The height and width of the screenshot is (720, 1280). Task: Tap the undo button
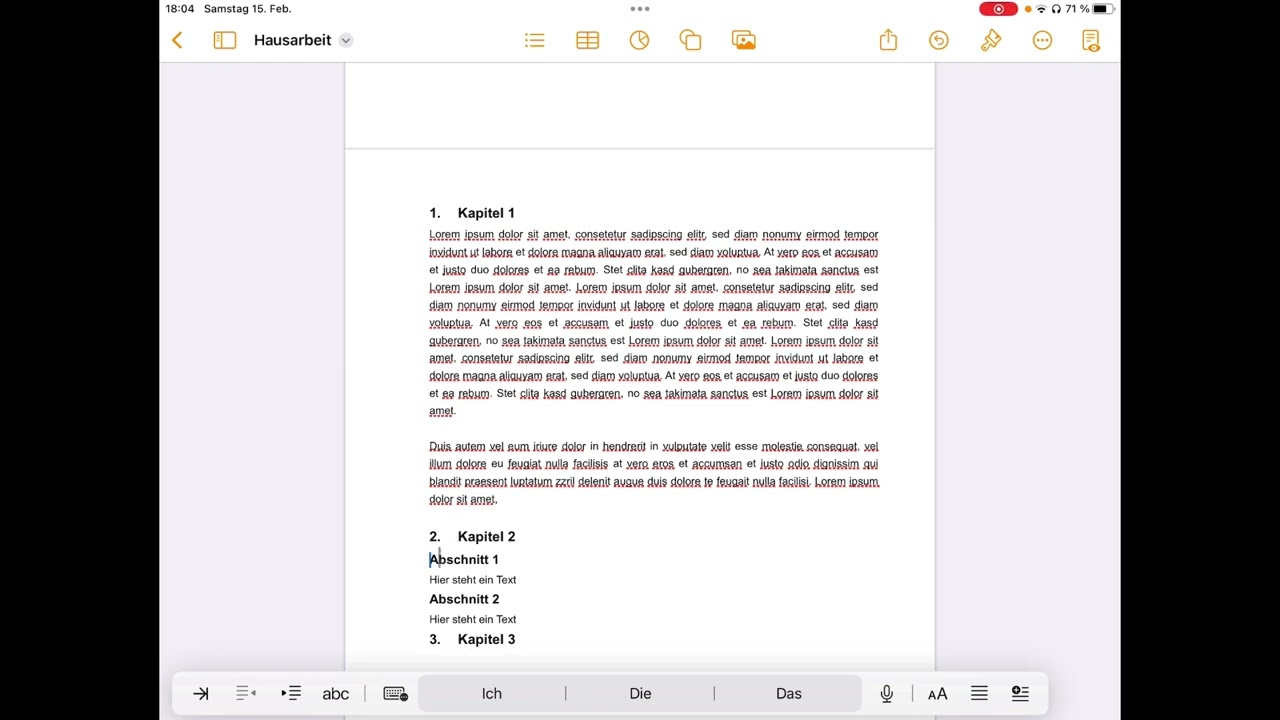pos(939,40)
